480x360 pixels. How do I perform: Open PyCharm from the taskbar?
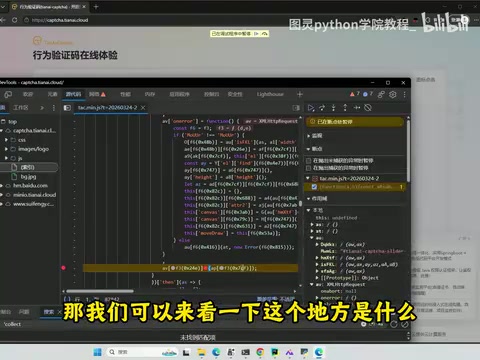[275, 352]
